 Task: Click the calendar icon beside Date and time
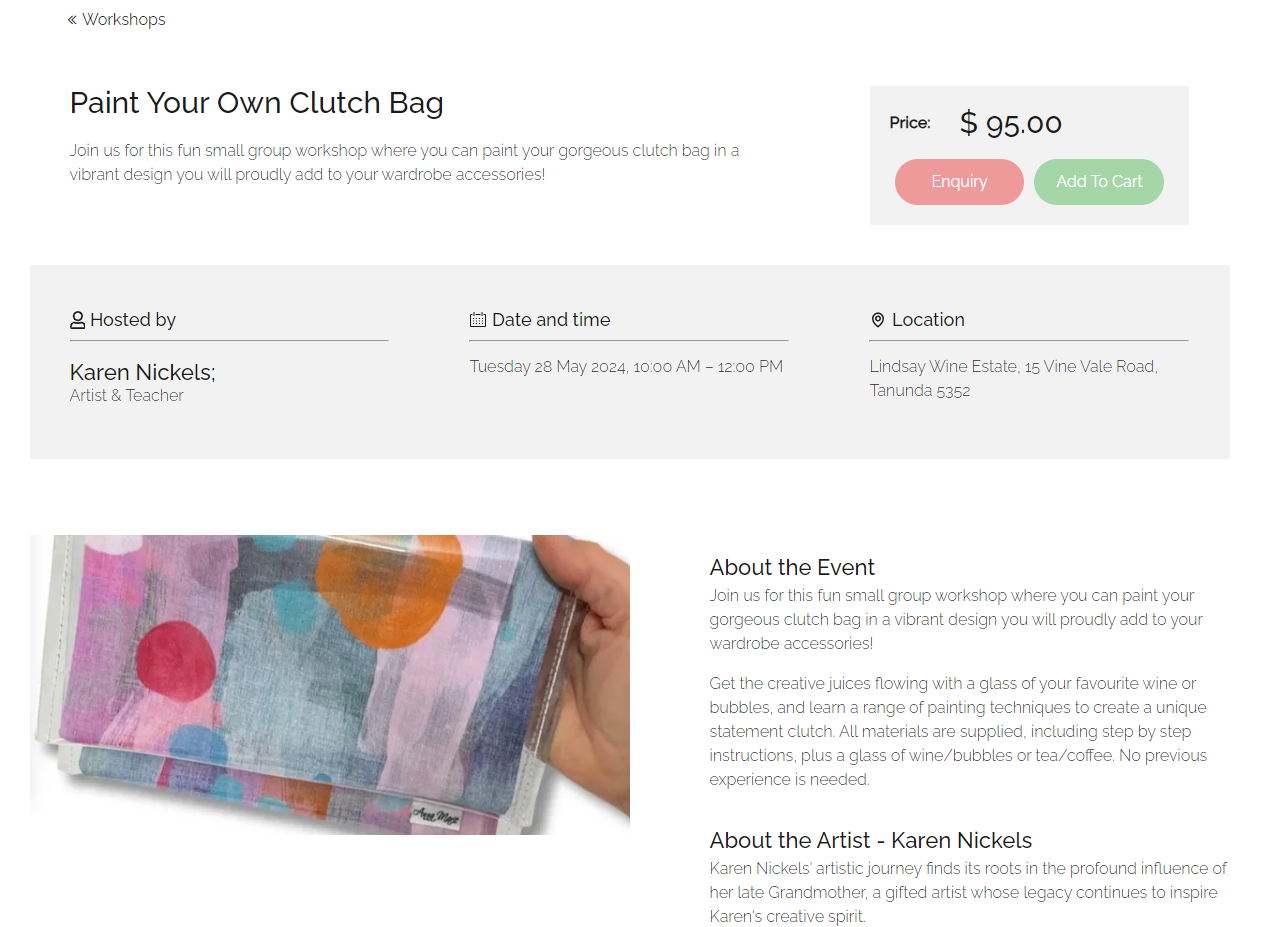pos(478,320)
